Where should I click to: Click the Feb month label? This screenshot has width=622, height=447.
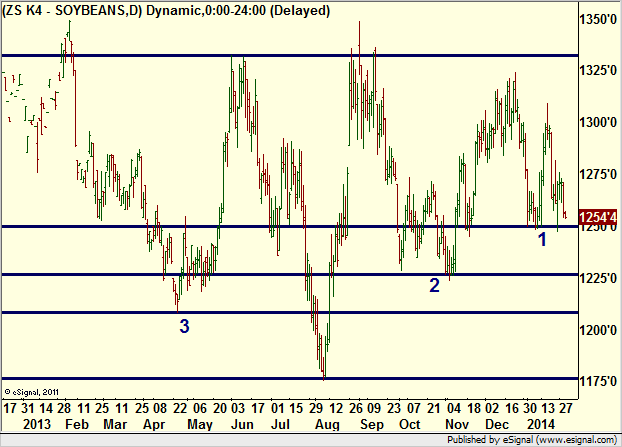[x=77, y=424]
